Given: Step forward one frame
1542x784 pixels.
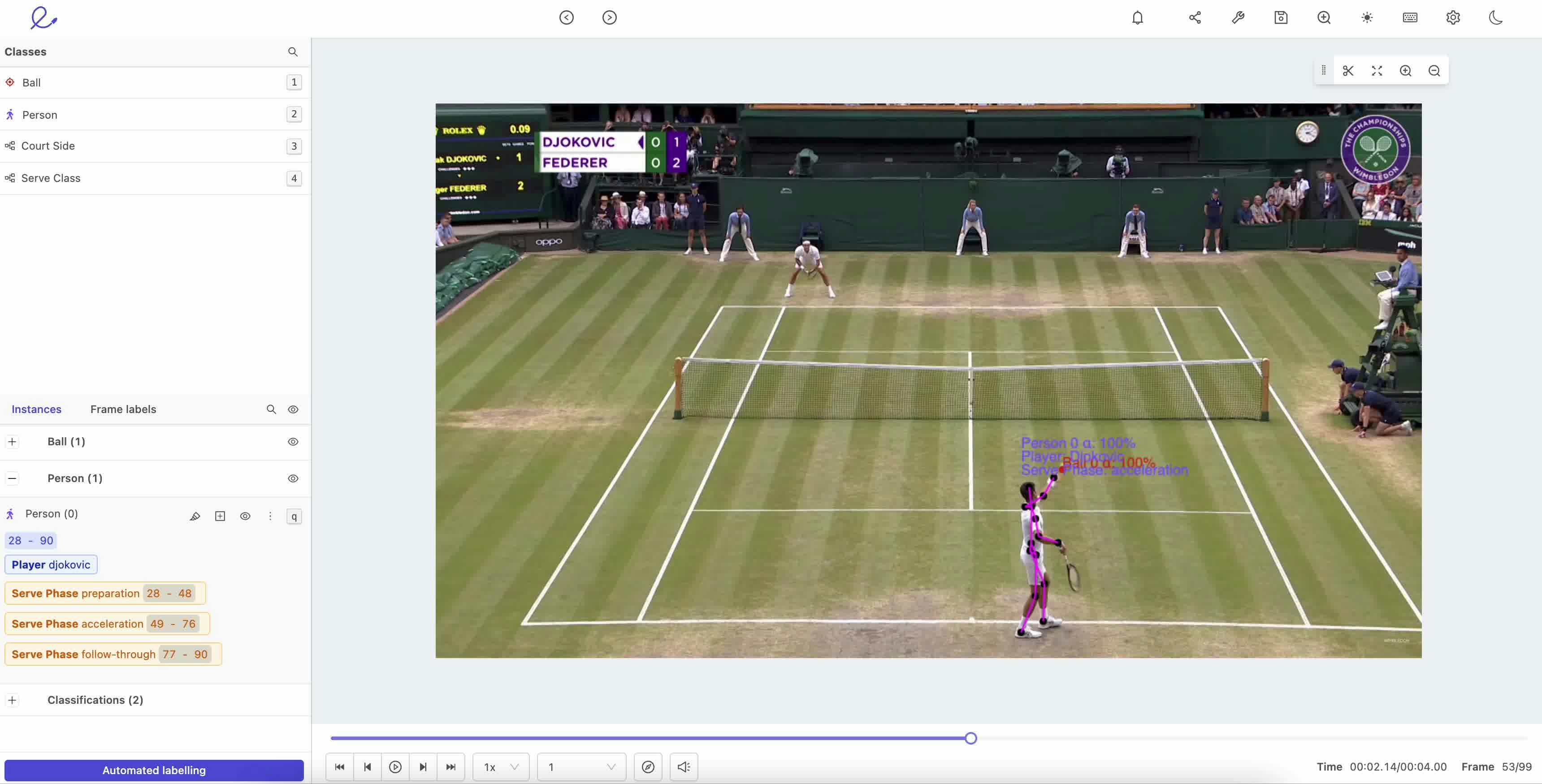Looking at the screenshot, I should (x=423, y=767).
